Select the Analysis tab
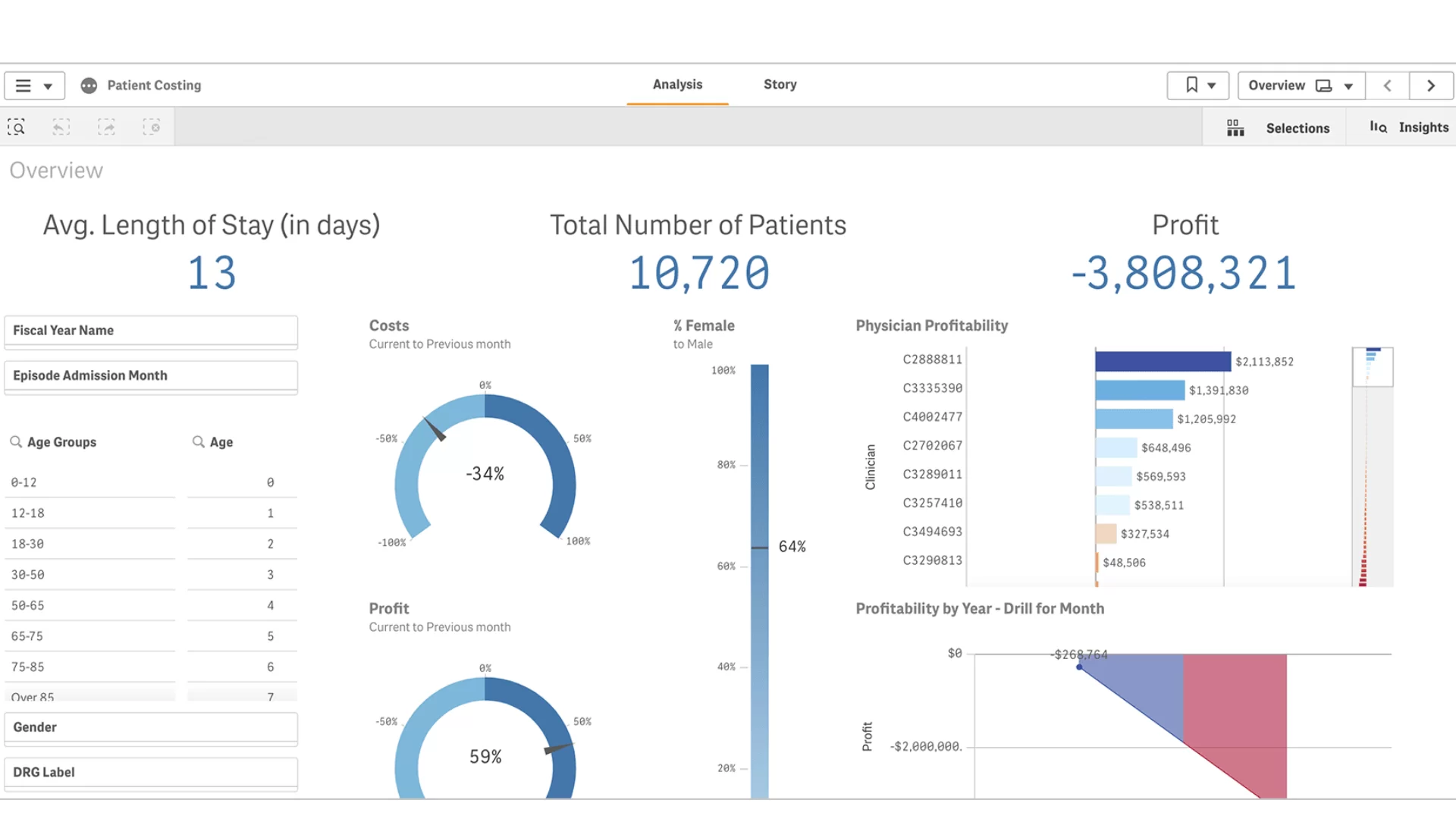1456x819 pixels. (676, 84)
